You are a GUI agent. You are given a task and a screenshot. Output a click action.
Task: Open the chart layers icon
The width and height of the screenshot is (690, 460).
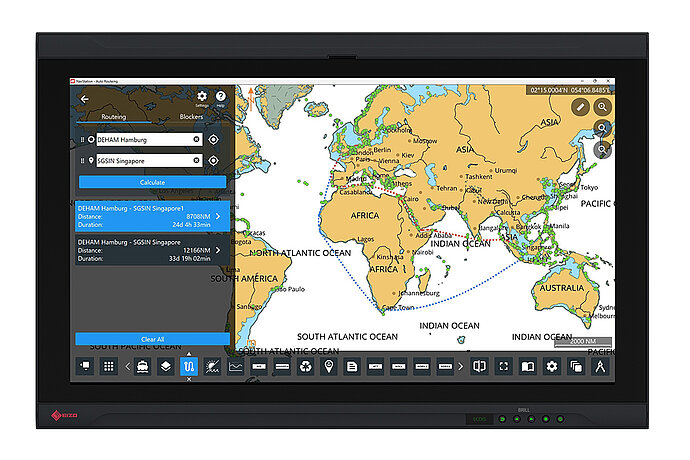[x=165, y=366]
